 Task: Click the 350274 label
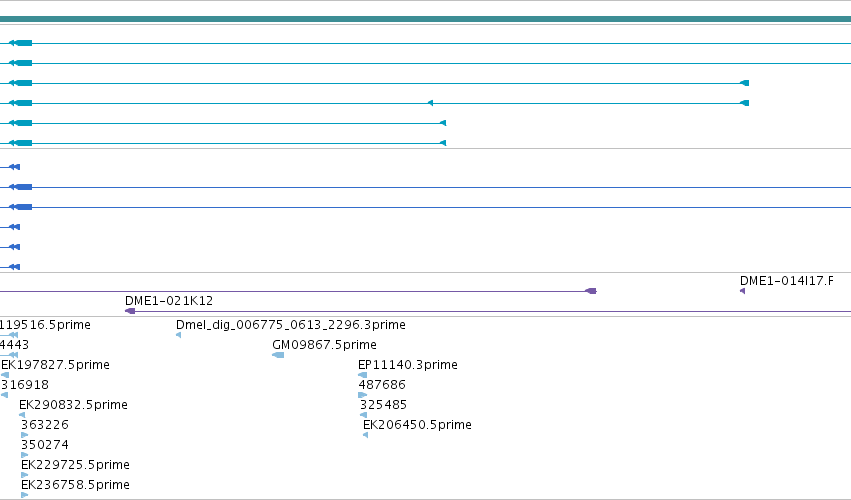pyautogui.click(x=45, y=445)
